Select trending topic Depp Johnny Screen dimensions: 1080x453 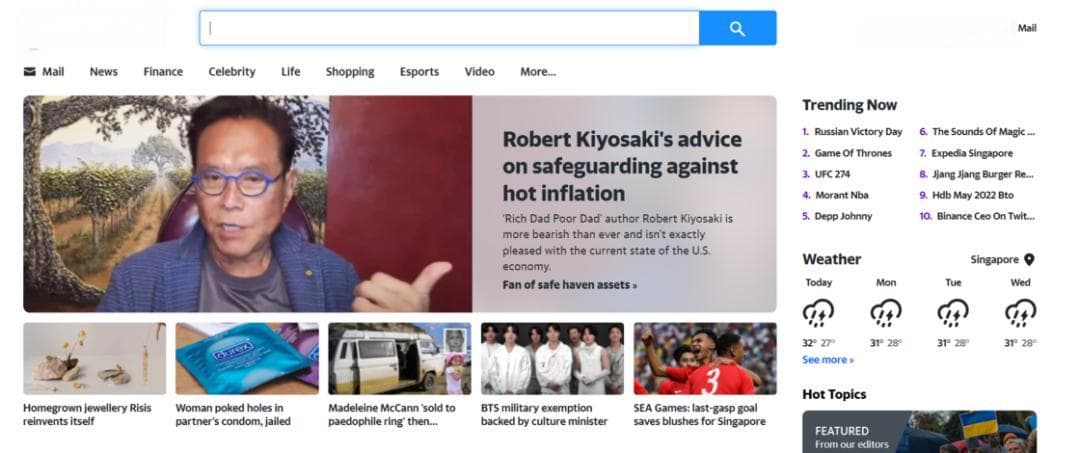click(843, 216)
